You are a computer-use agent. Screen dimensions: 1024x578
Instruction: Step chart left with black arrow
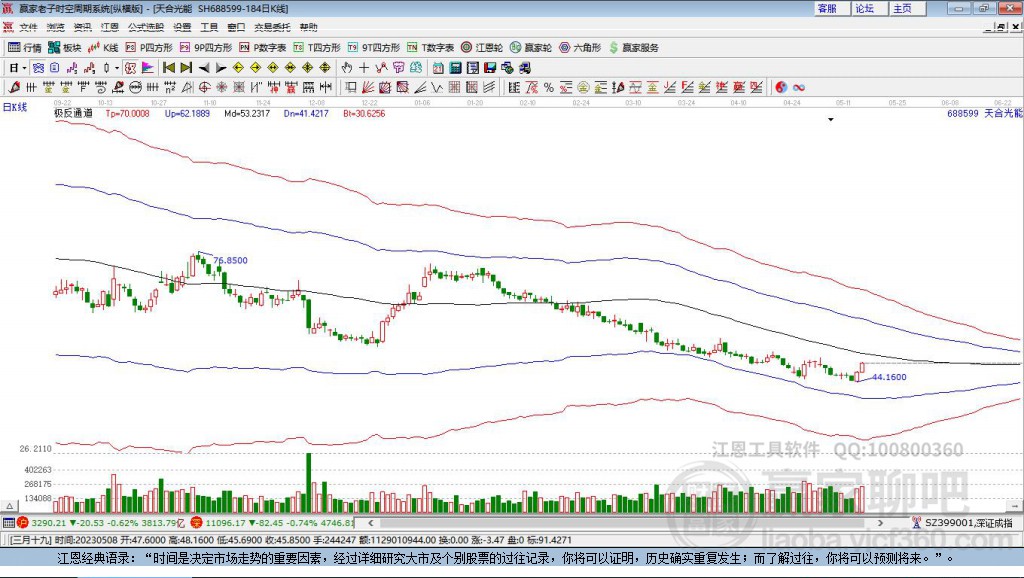point(204,68)
